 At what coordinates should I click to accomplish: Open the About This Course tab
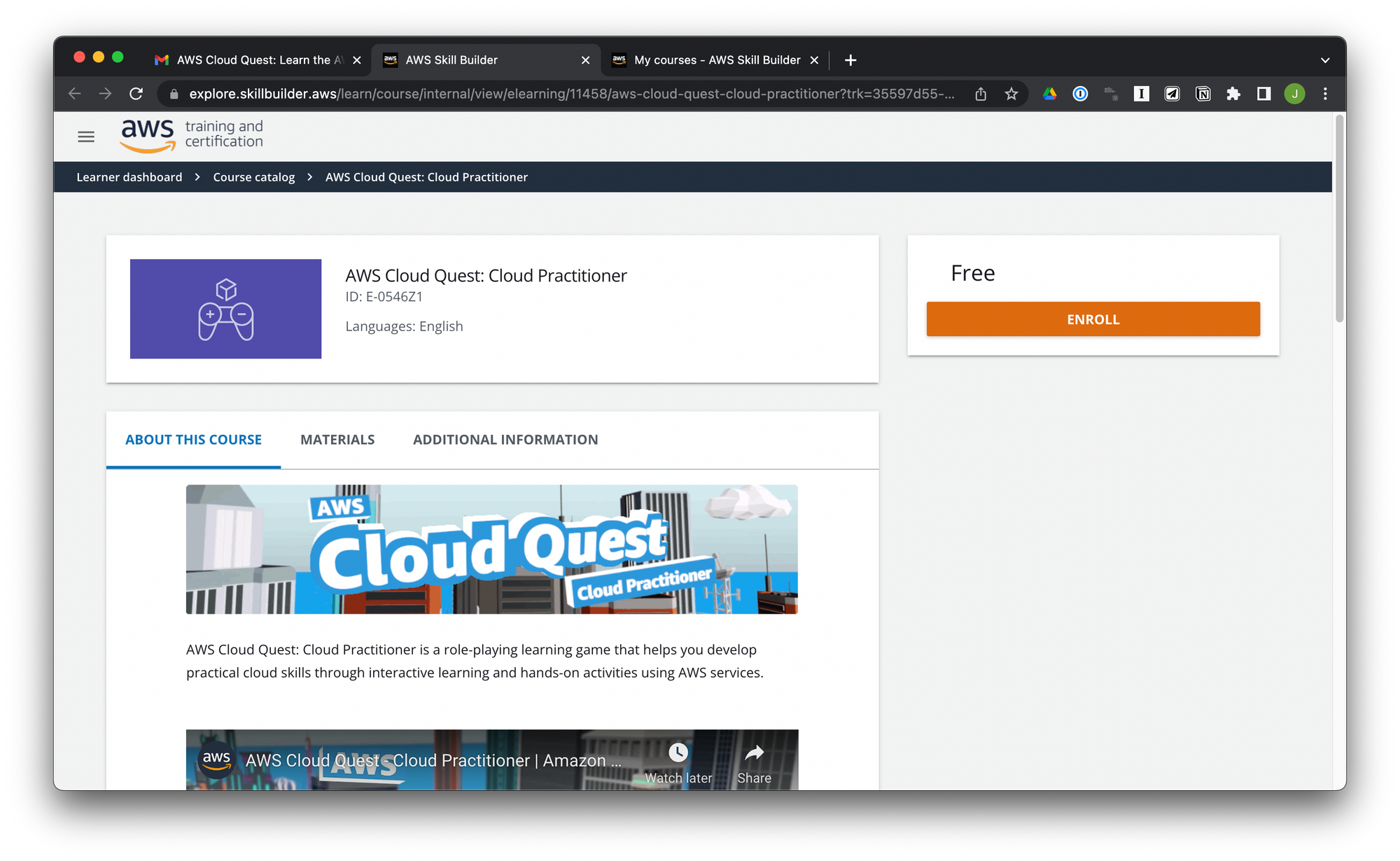pos(193,440)
